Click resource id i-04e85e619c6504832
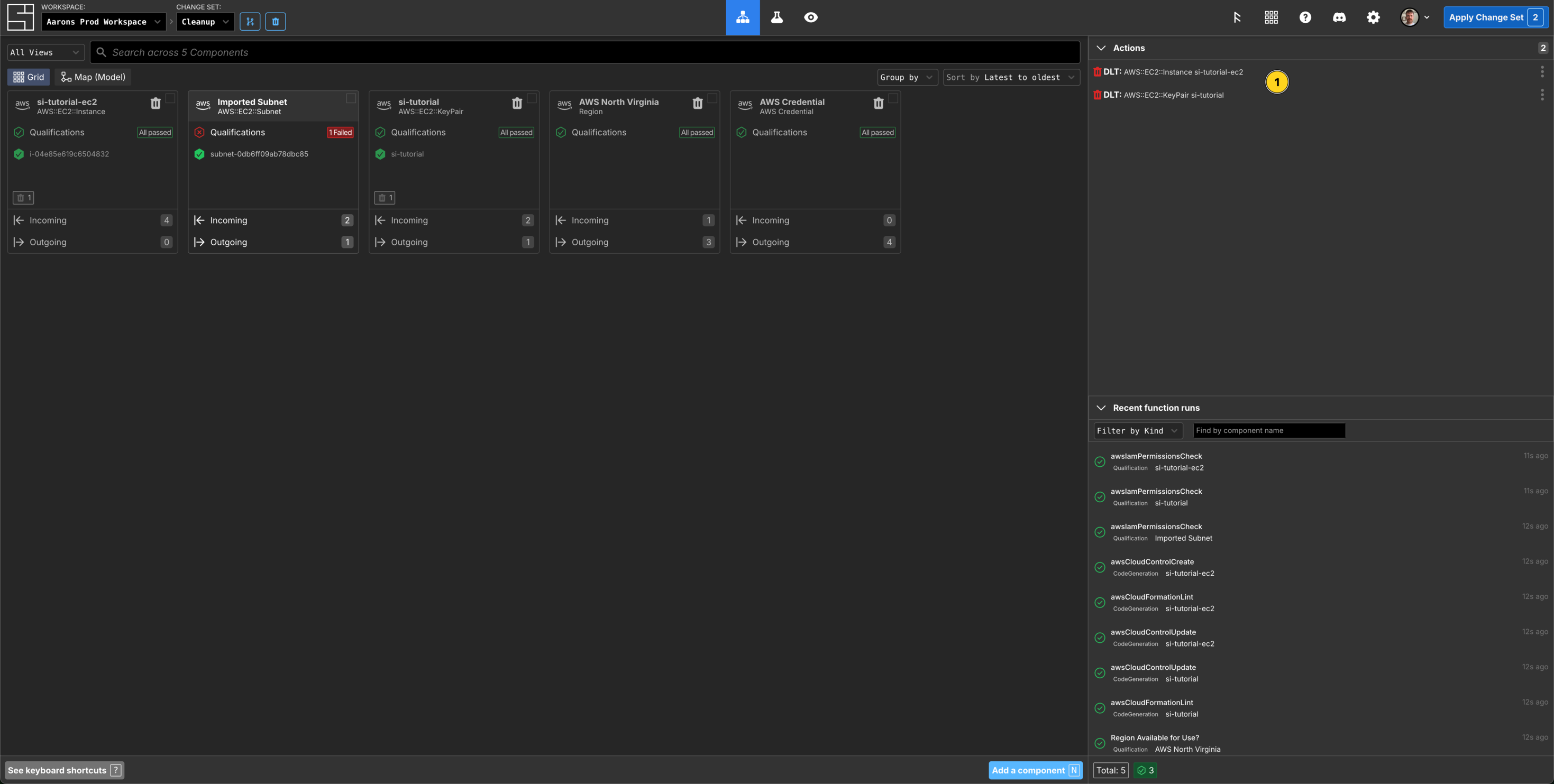Viewport: 1554px width, 784px height. coord(69,154)
